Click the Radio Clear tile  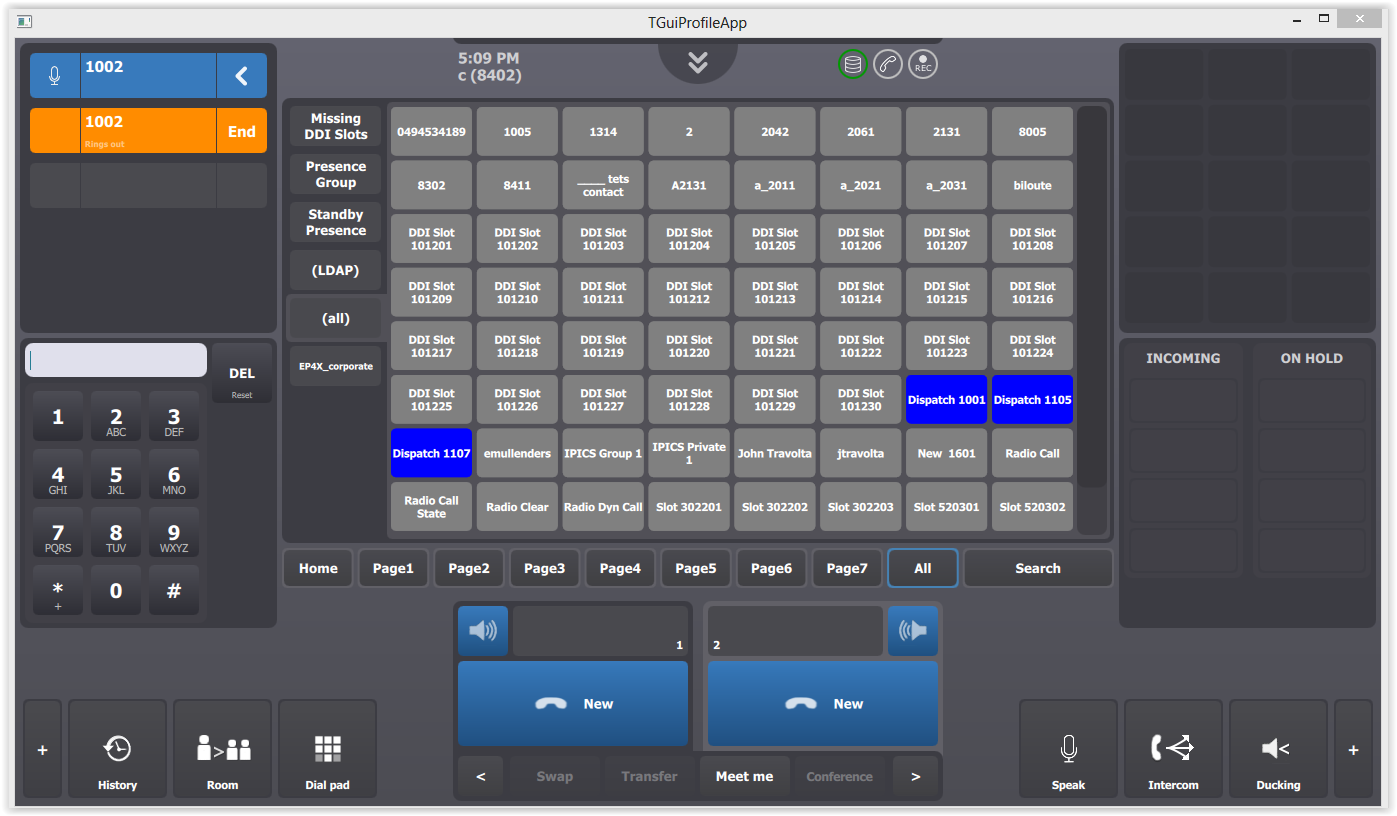click(517, 507)
